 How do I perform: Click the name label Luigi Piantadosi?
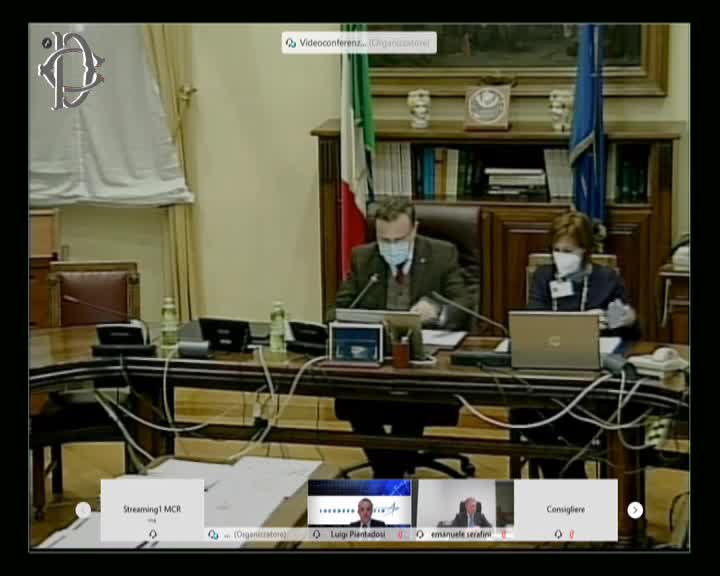pos(358,535)
